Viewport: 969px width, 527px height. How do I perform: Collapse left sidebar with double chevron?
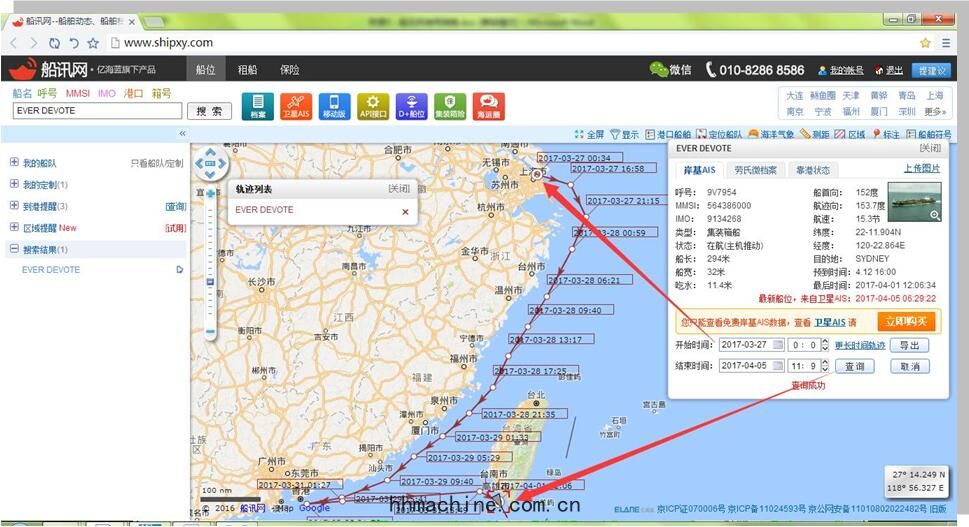182,133
